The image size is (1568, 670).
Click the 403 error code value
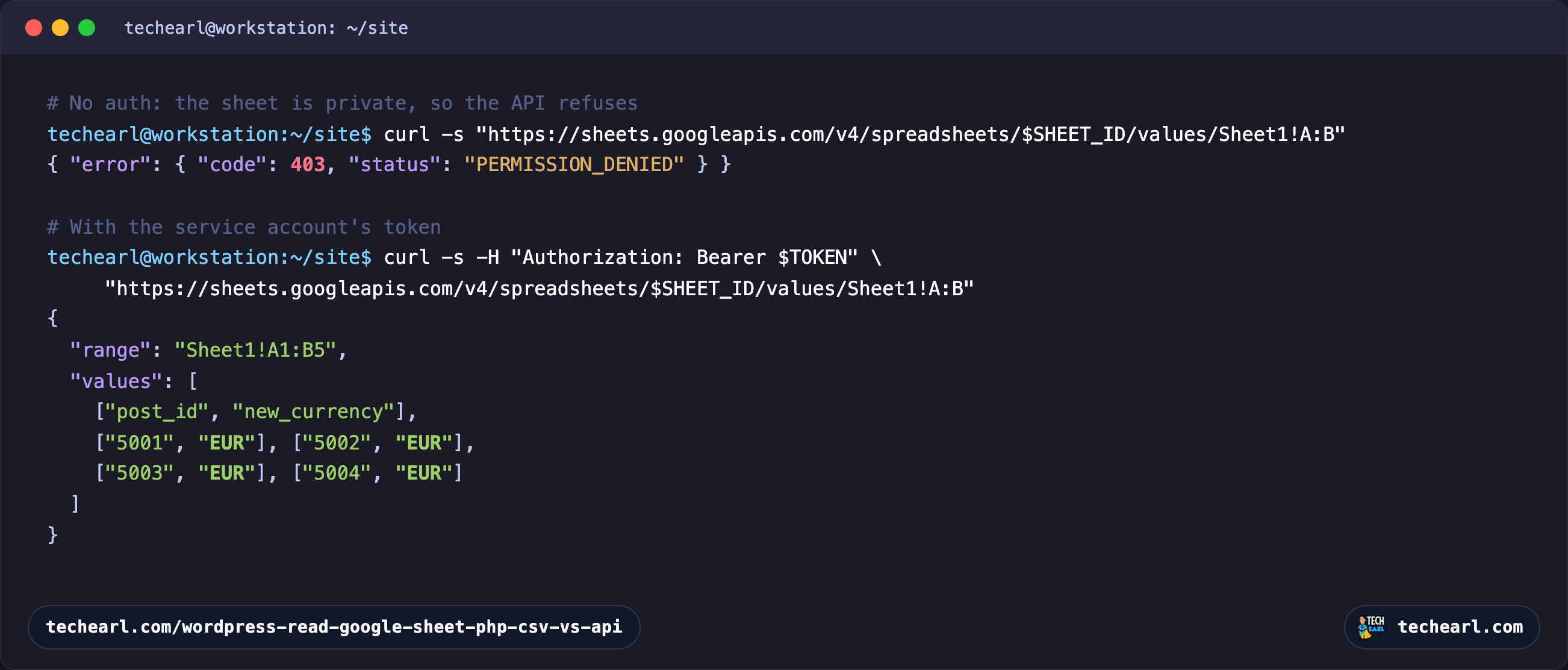coord(307,164)
